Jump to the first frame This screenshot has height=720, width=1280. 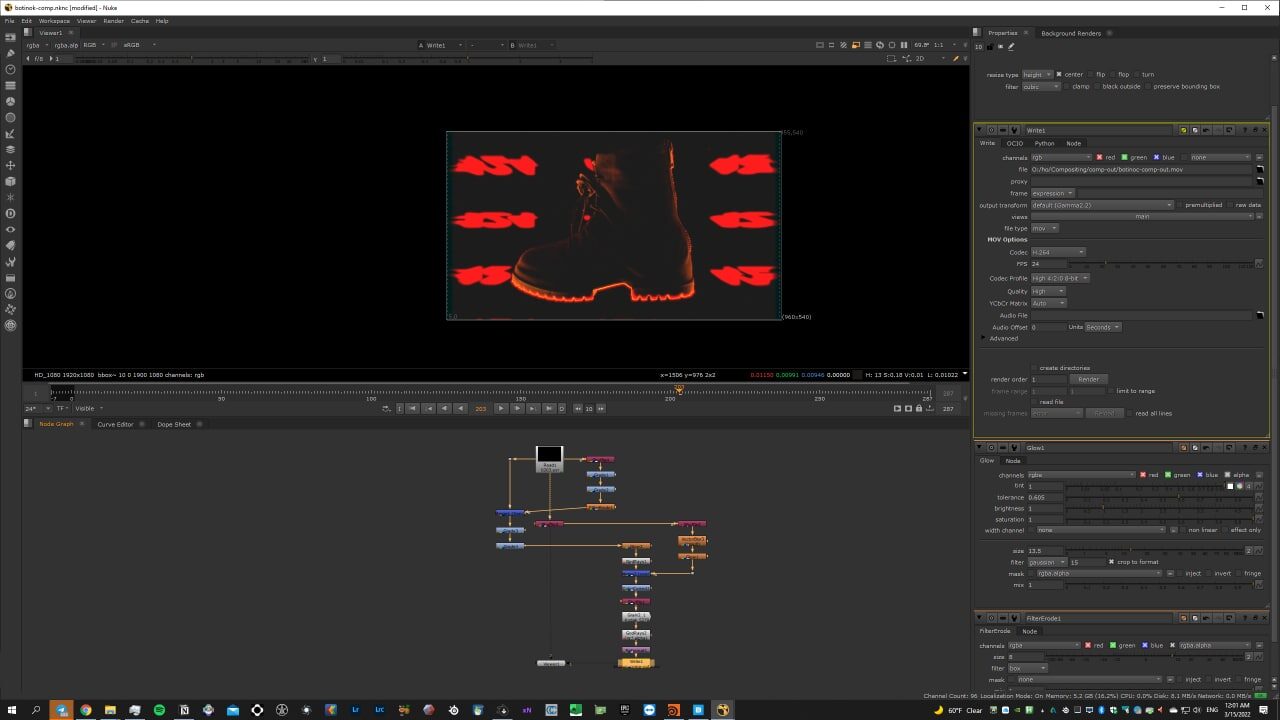tap(411, 408)
